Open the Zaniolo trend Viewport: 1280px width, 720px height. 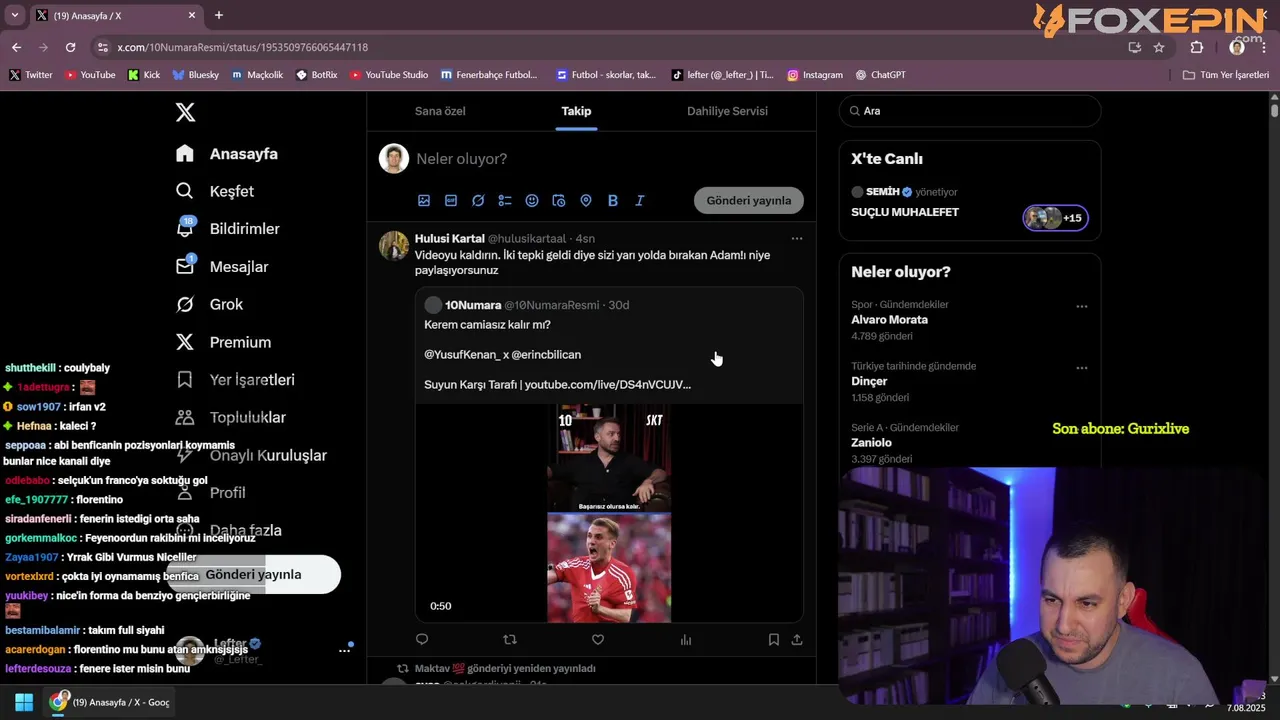[x=871, y=443]
